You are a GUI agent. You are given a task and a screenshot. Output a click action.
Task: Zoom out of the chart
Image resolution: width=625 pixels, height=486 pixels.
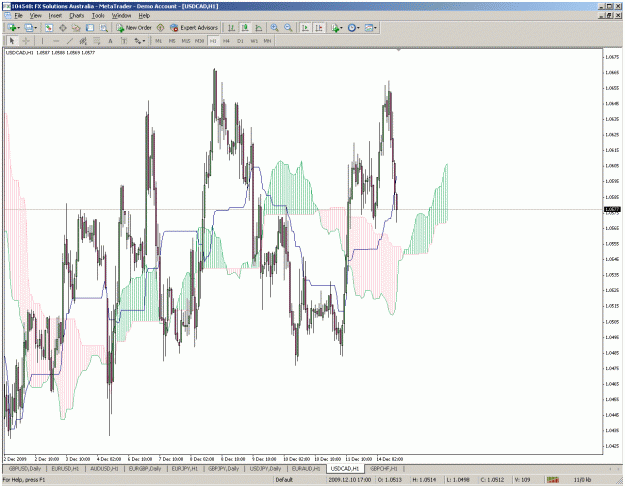pos(288,28)
